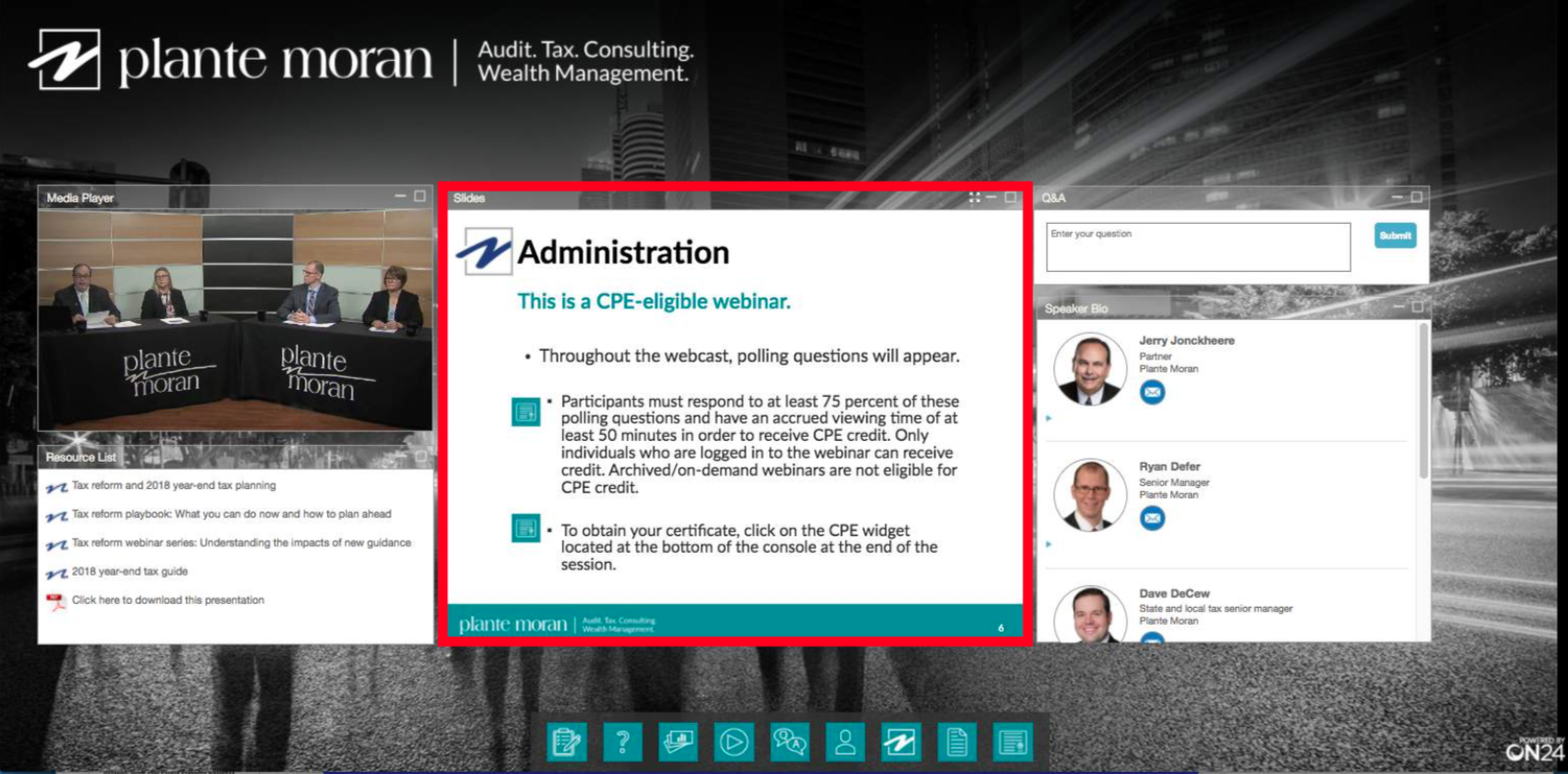Submit the question in the Q&A panel

1395,236
